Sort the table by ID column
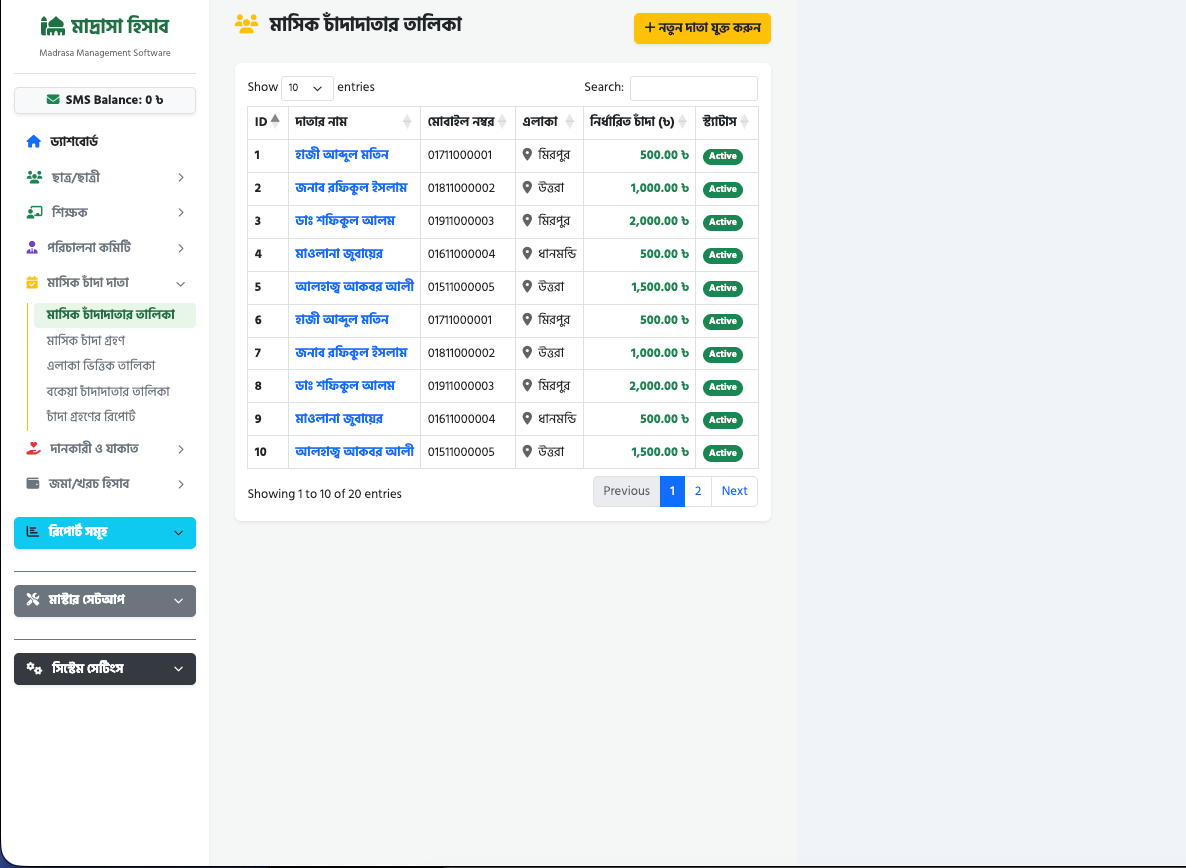 point(268,122)
